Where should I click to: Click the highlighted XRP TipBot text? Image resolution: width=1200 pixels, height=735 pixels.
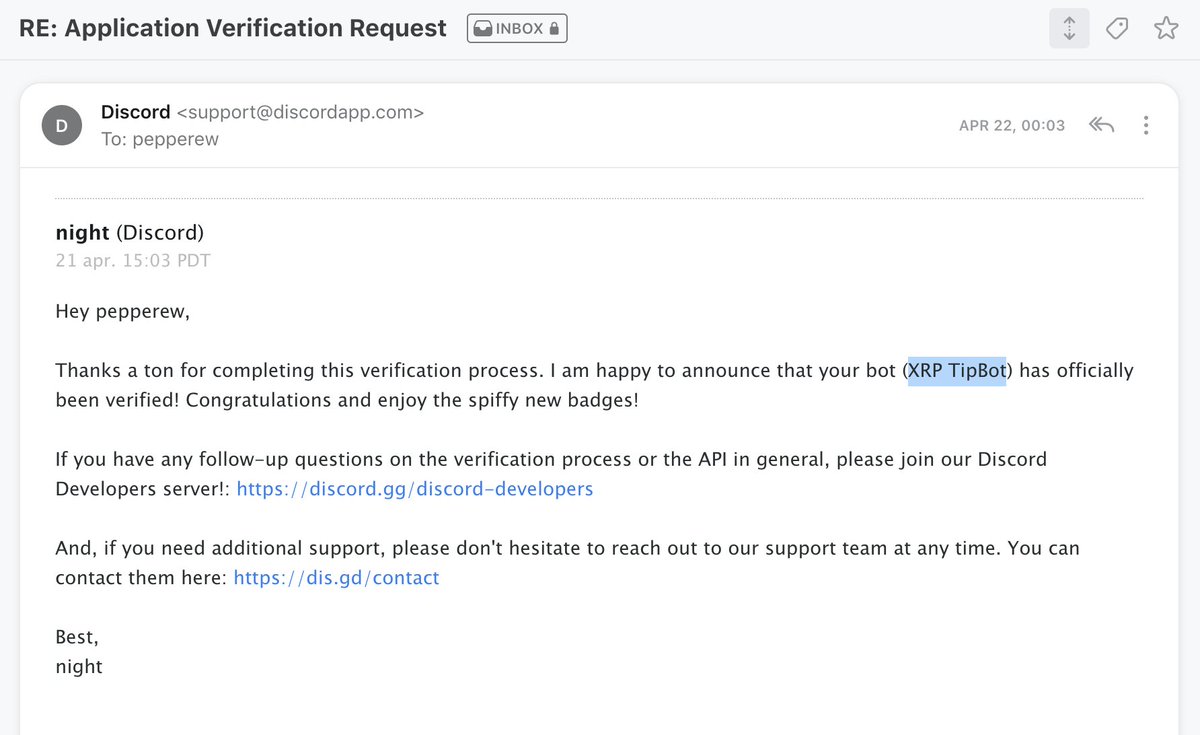click(957, 371)
